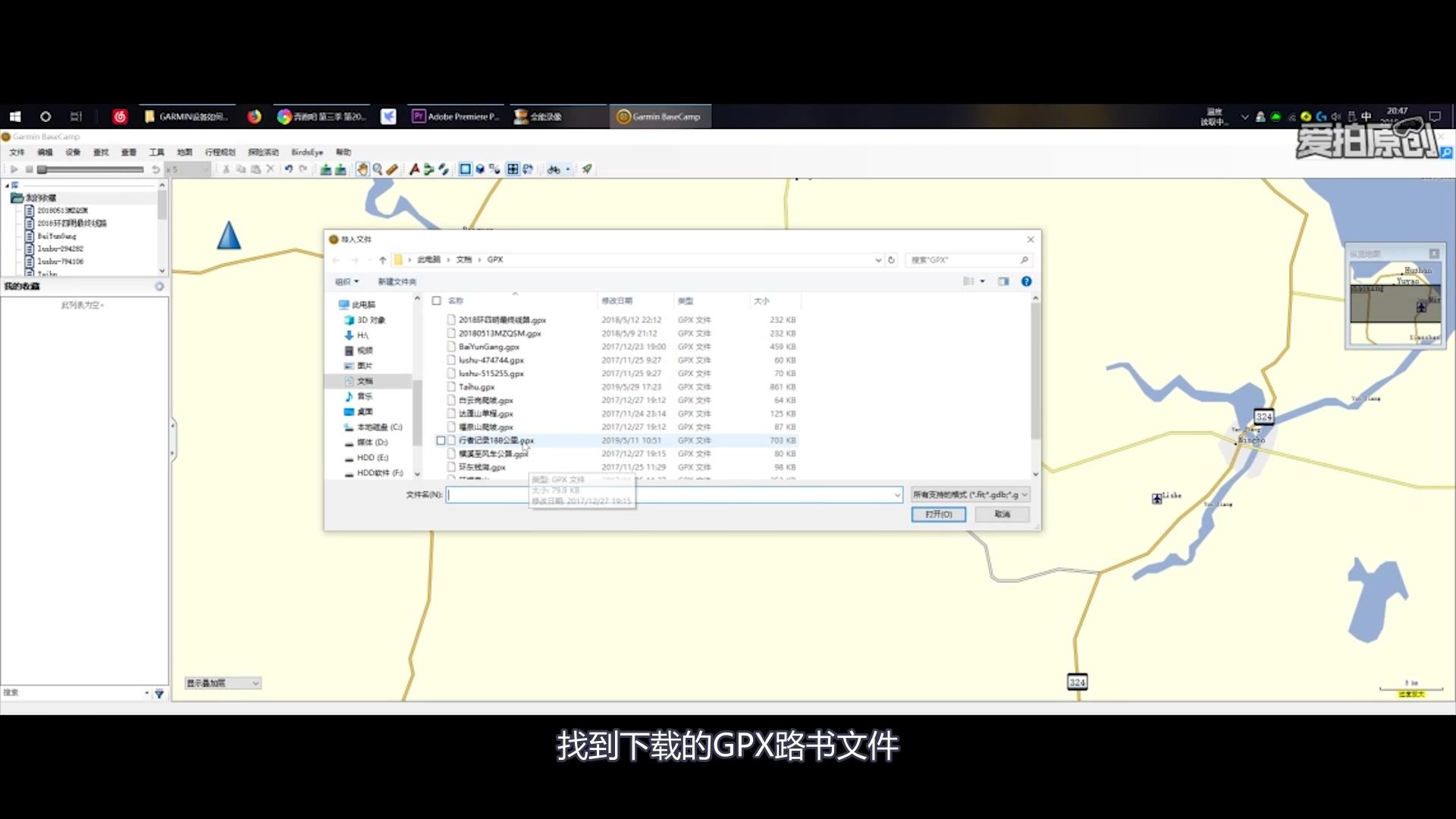Expand the 组织 dropdown in the dialog
The height and width of the screenshot is (819, 1456).
346,281
